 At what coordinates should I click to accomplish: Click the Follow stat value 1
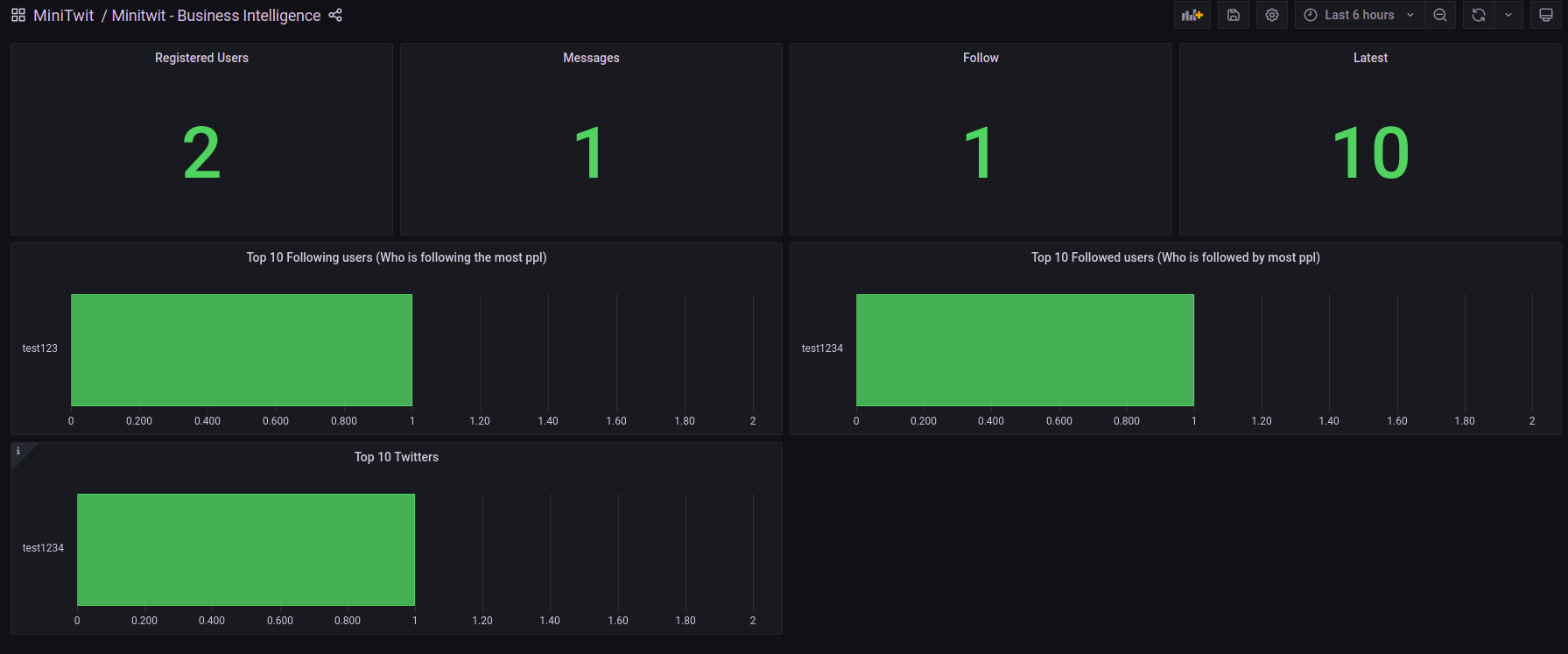[x=979, y=153]
